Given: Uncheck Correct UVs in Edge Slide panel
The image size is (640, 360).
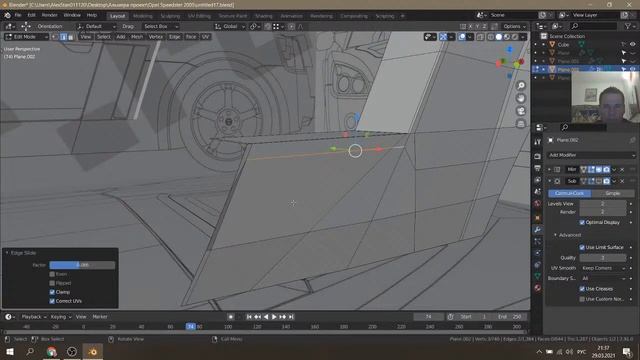Looking at the screenshot, I should point(52,301).
